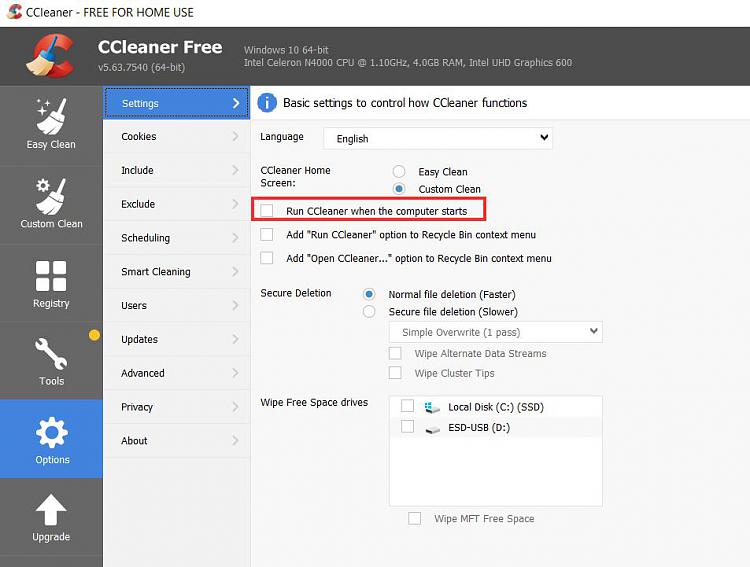Open the Updates options page
The image size is (750, 567).
(x=176, y=339)
